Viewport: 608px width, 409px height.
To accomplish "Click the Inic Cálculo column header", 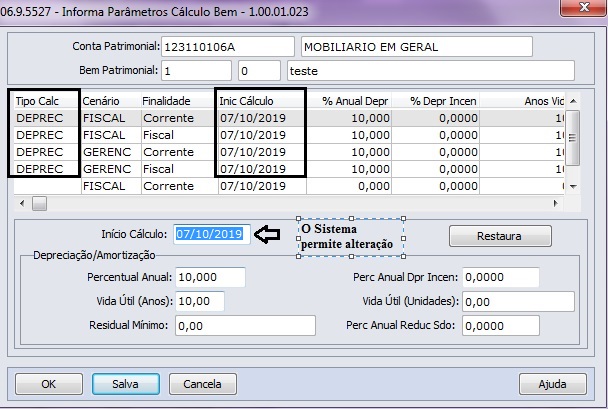I will coord(262,101).
